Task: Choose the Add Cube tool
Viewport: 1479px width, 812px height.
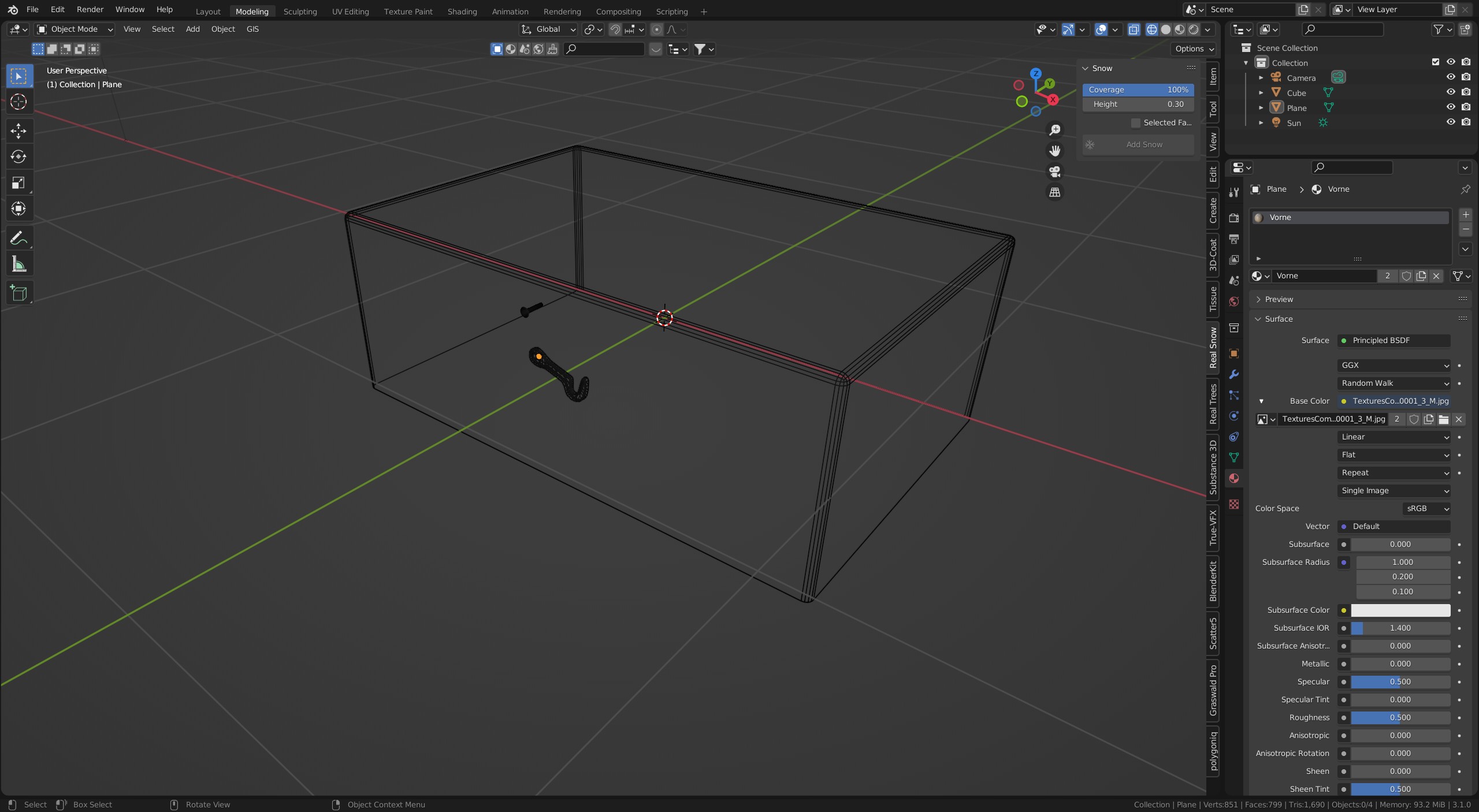Action: pos(18,293)
